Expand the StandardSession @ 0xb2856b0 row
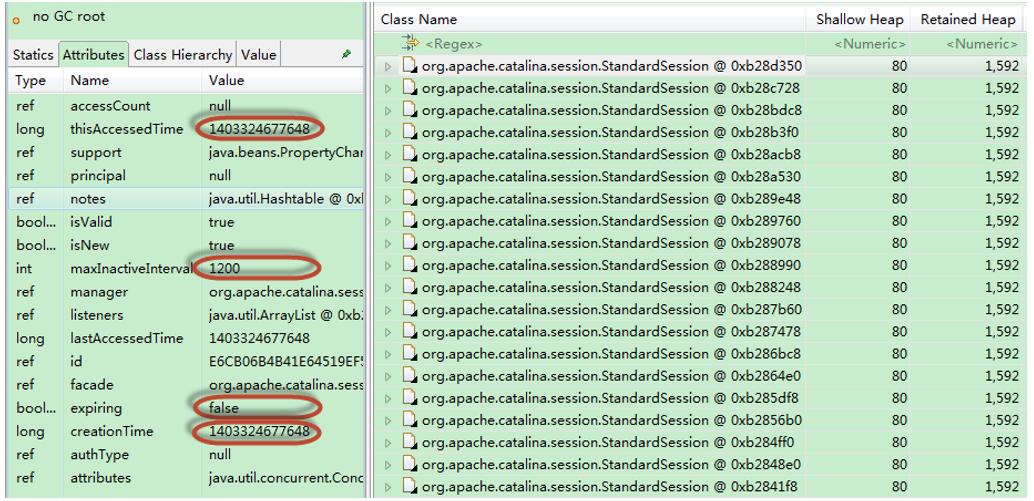Screen dimensions: 1034x501 coord(389,420)
